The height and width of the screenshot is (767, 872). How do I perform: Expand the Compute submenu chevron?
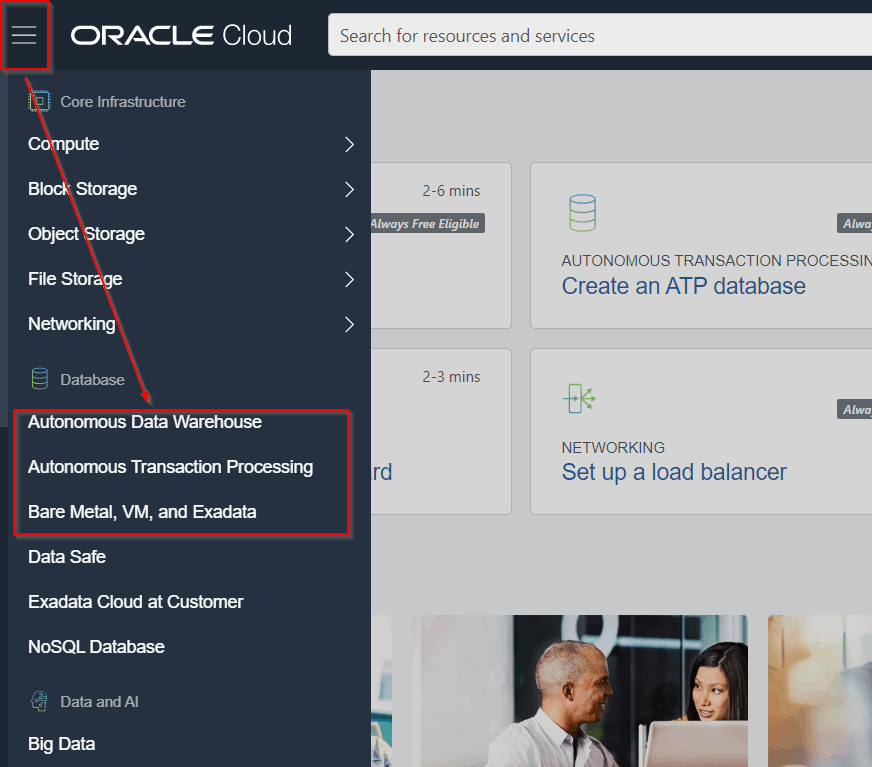(x=349, y=144)
